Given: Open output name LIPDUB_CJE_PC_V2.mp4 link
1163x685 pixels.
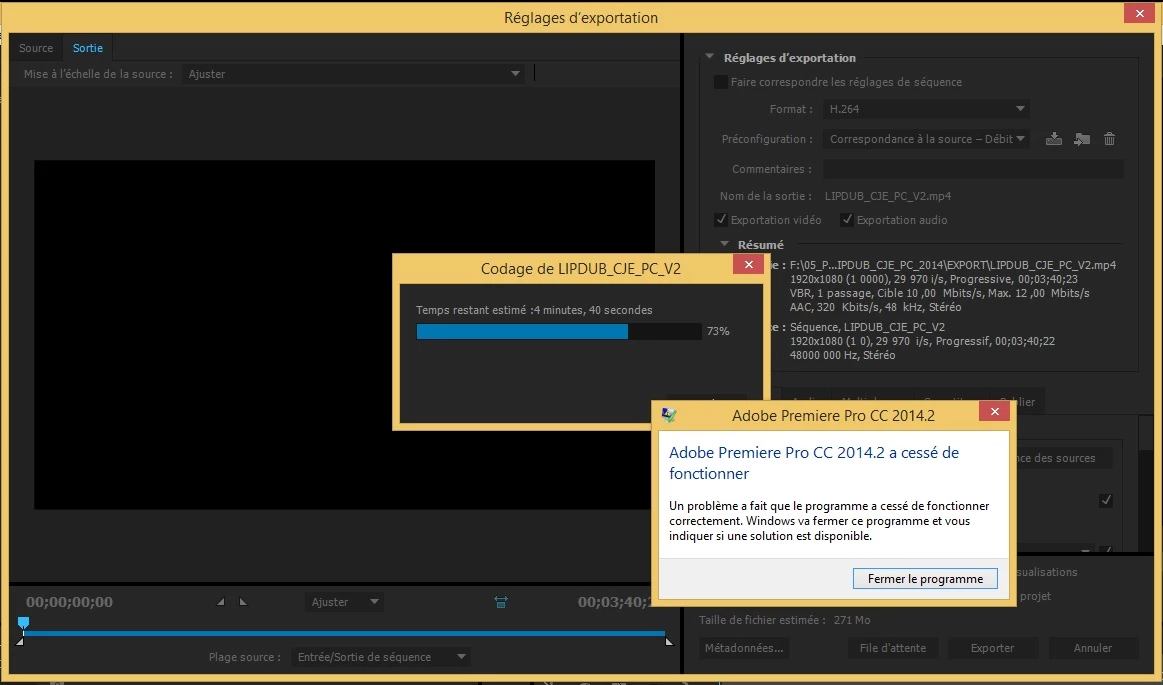Looking at the screenshot, I should pyautogui.click(x=888, y=196).
